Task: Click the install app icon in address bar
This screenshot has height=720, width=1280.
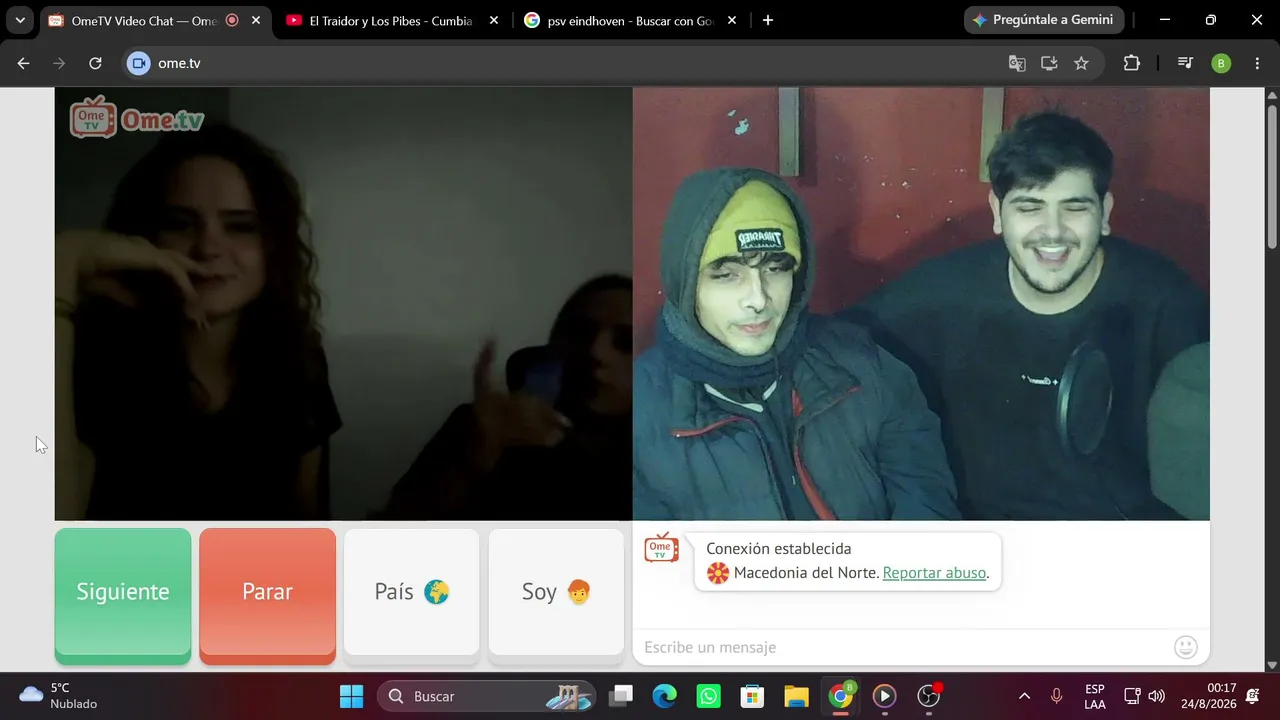Action: click(x=1049, y=63)
